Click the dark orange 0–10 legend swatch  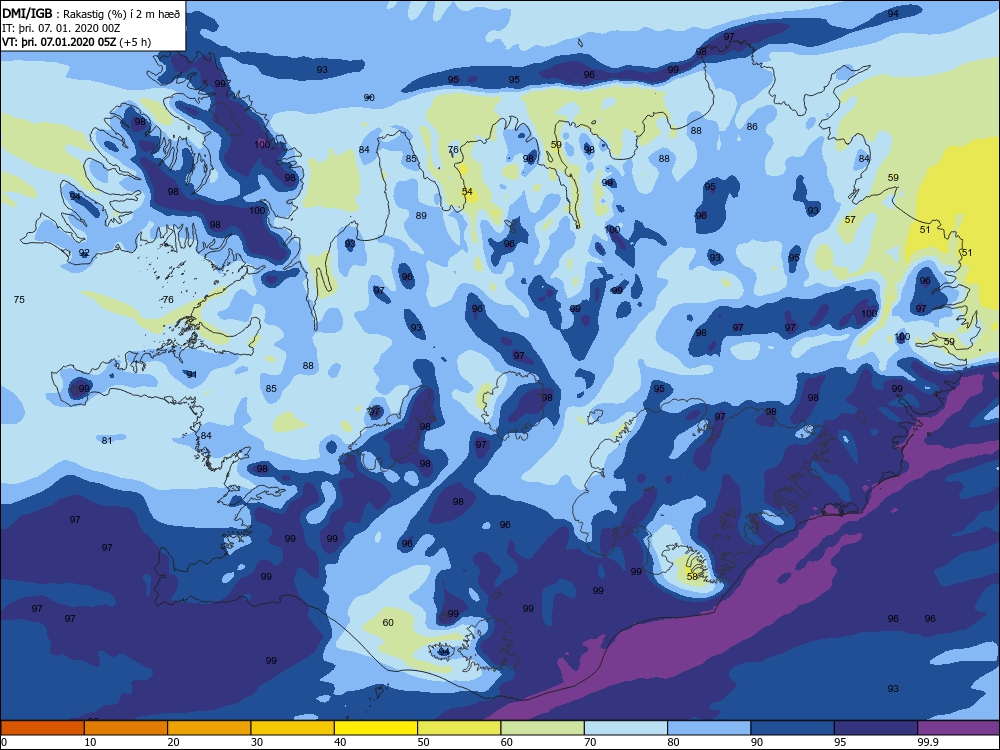click(42, 728)
